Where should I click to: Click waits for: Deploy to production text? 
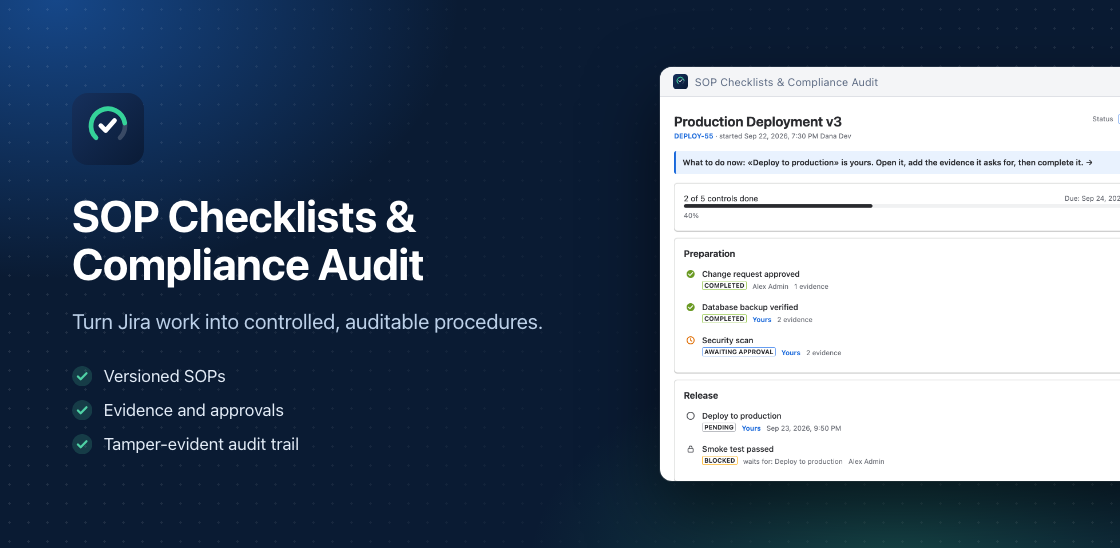793,462
